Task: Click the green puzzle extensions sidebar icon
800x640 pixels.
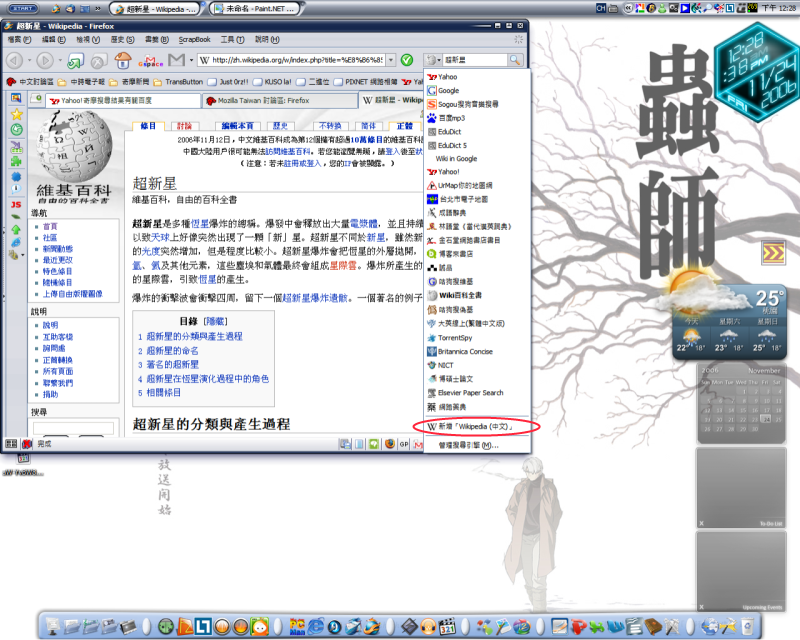Action: pyautogui.click(x=16, y=162)
